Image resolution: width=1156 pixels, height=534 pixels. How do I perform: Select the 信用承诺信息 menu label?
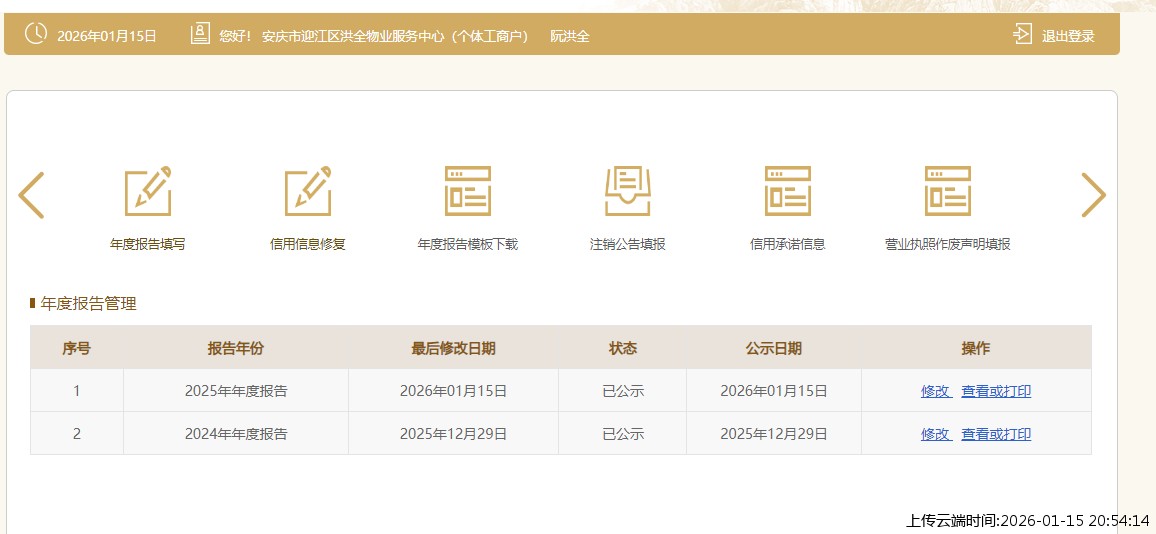coord(787,244)
